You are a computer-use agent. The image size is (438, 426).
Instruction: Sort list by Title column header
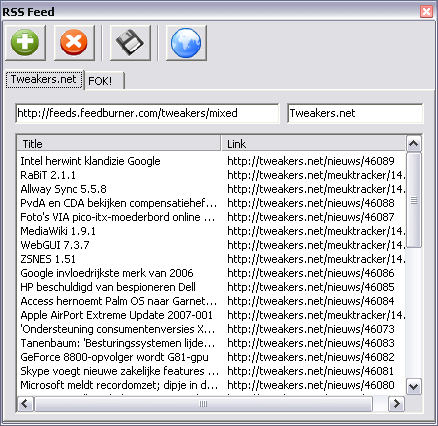click(x=119, y=144)
